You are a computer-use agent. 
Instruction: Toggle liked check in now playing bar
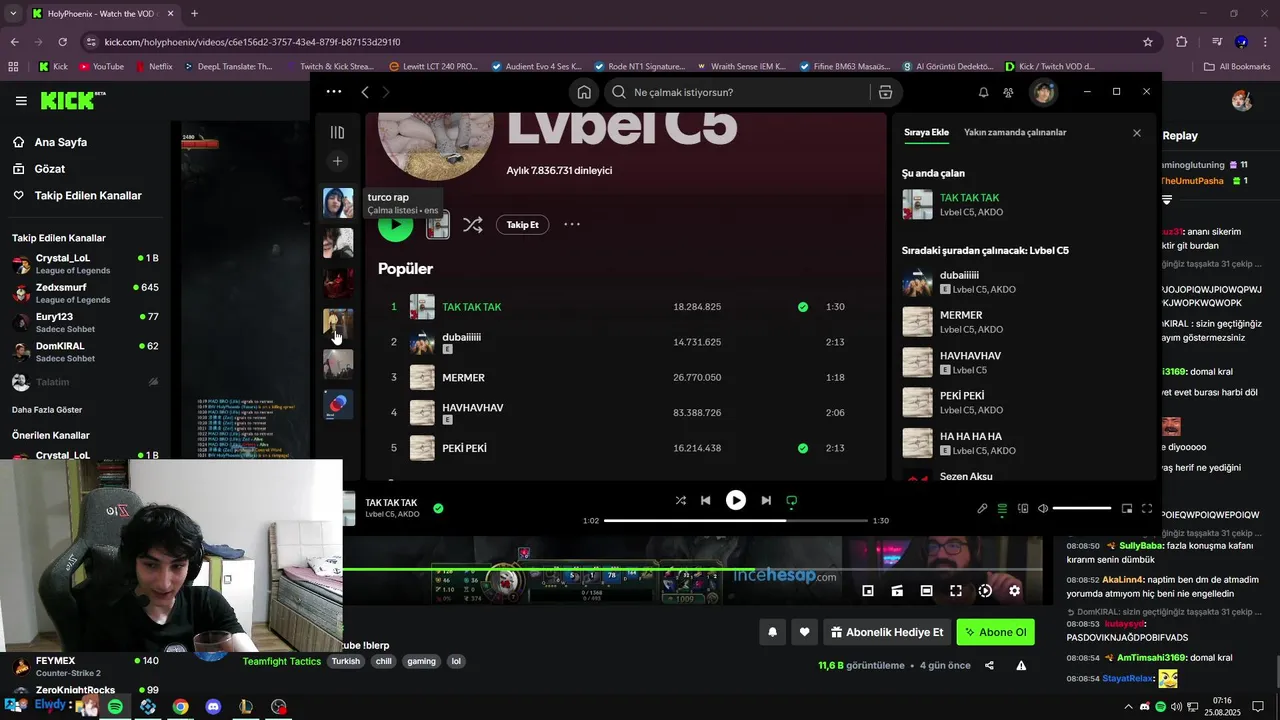pyautogui.click(x=438, y=508)
